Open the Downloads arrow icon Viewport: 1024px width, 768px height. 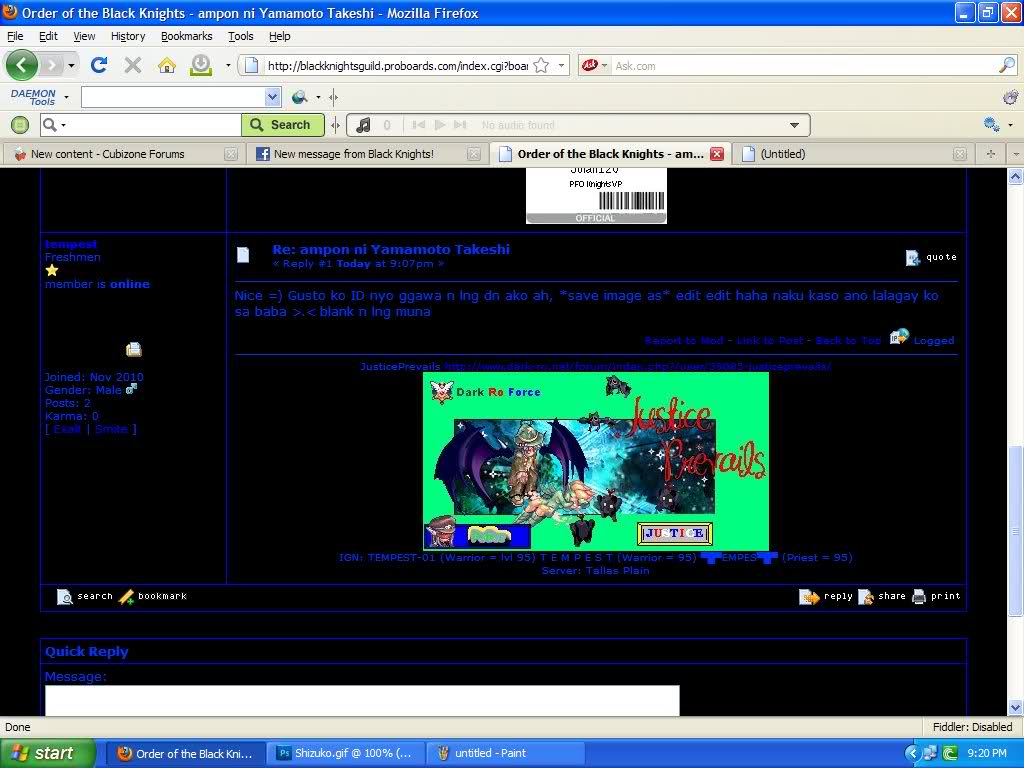[x=201, y=65]
